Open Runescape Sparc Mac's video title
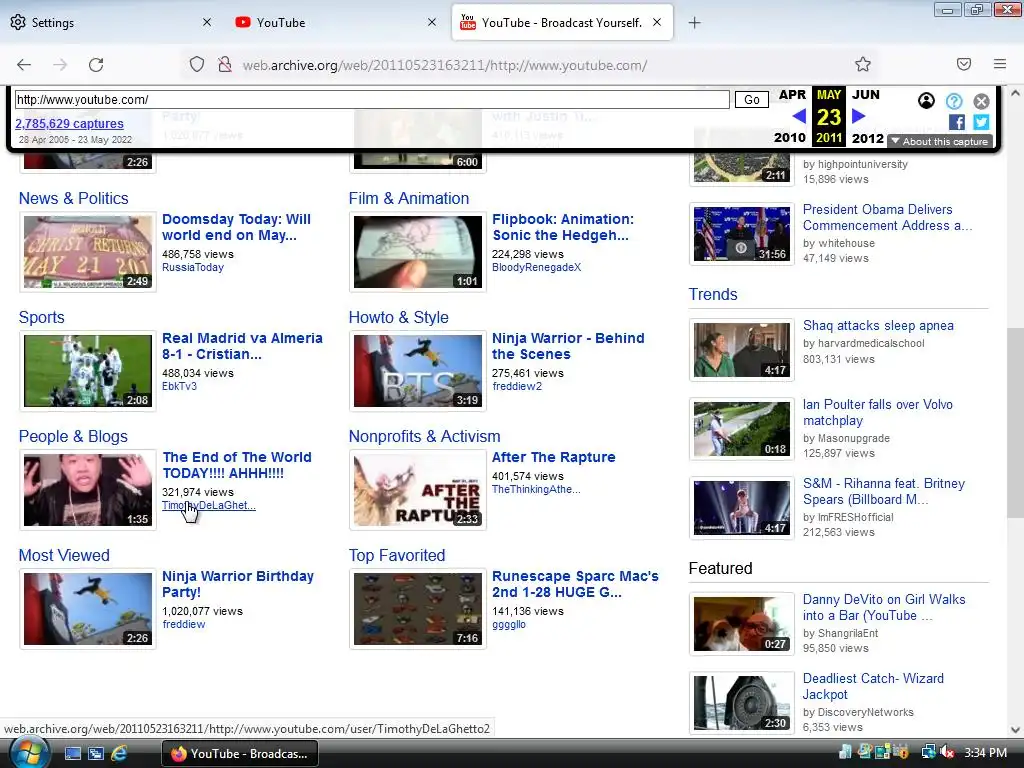 click(x=575, y=584)
